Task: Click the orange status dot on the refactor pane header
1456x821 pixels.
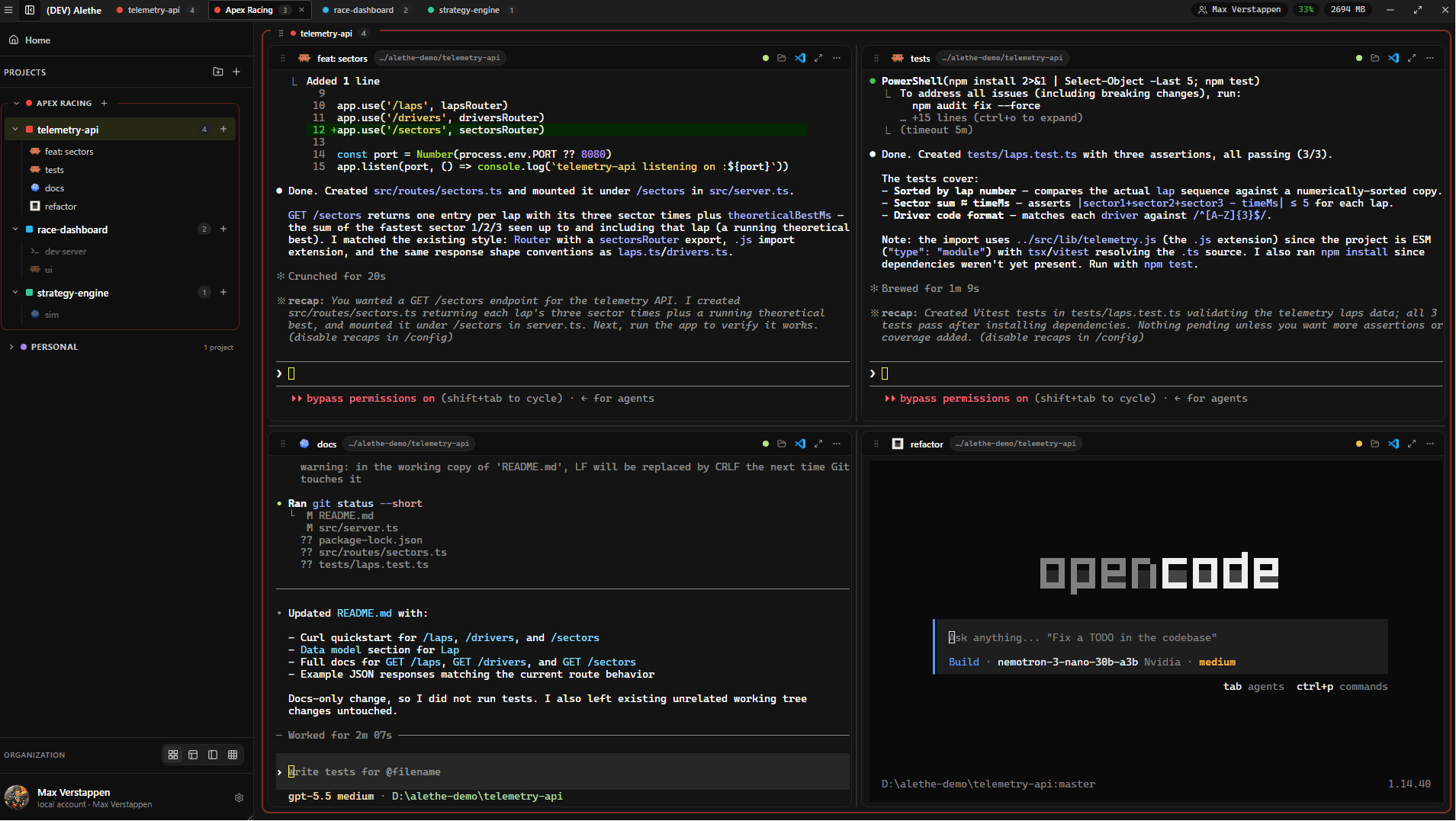Action: coord(1359,444)
